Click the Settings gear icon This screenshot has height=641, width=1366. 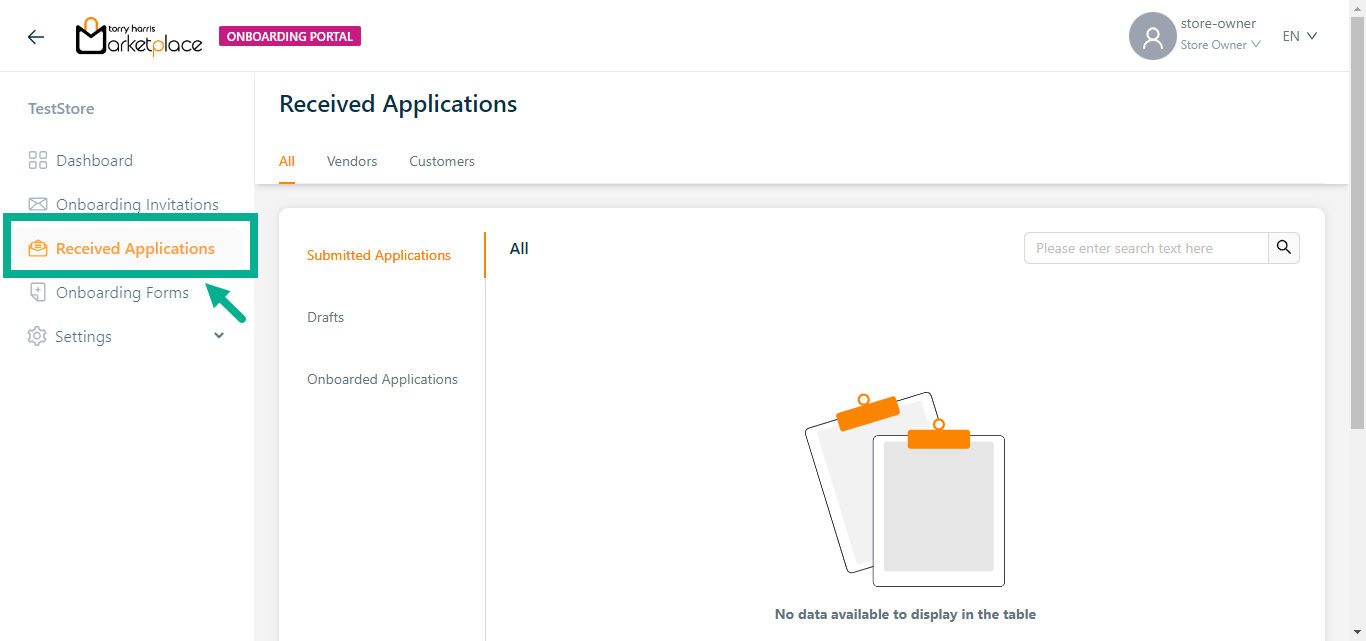point(37,337)
